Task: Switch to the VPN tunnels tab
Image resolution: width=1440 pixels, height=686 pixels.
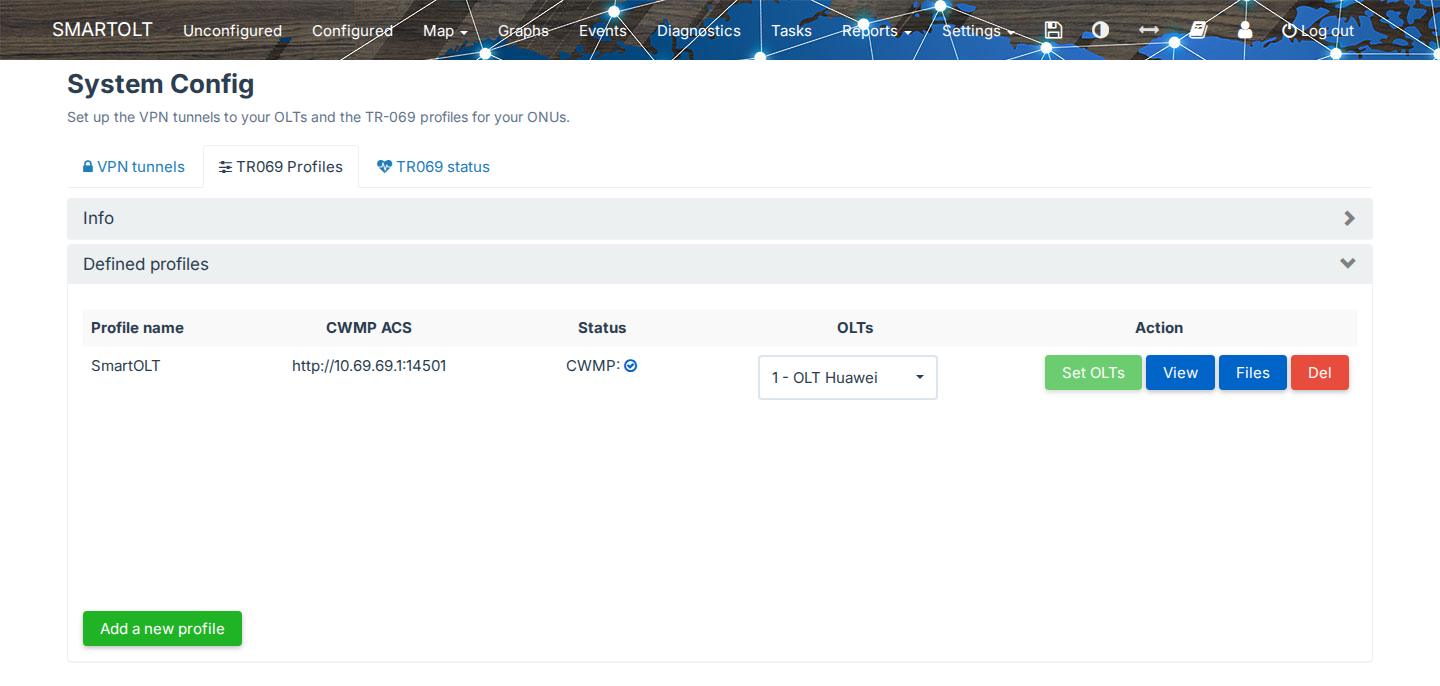Action: pos(134,167)
